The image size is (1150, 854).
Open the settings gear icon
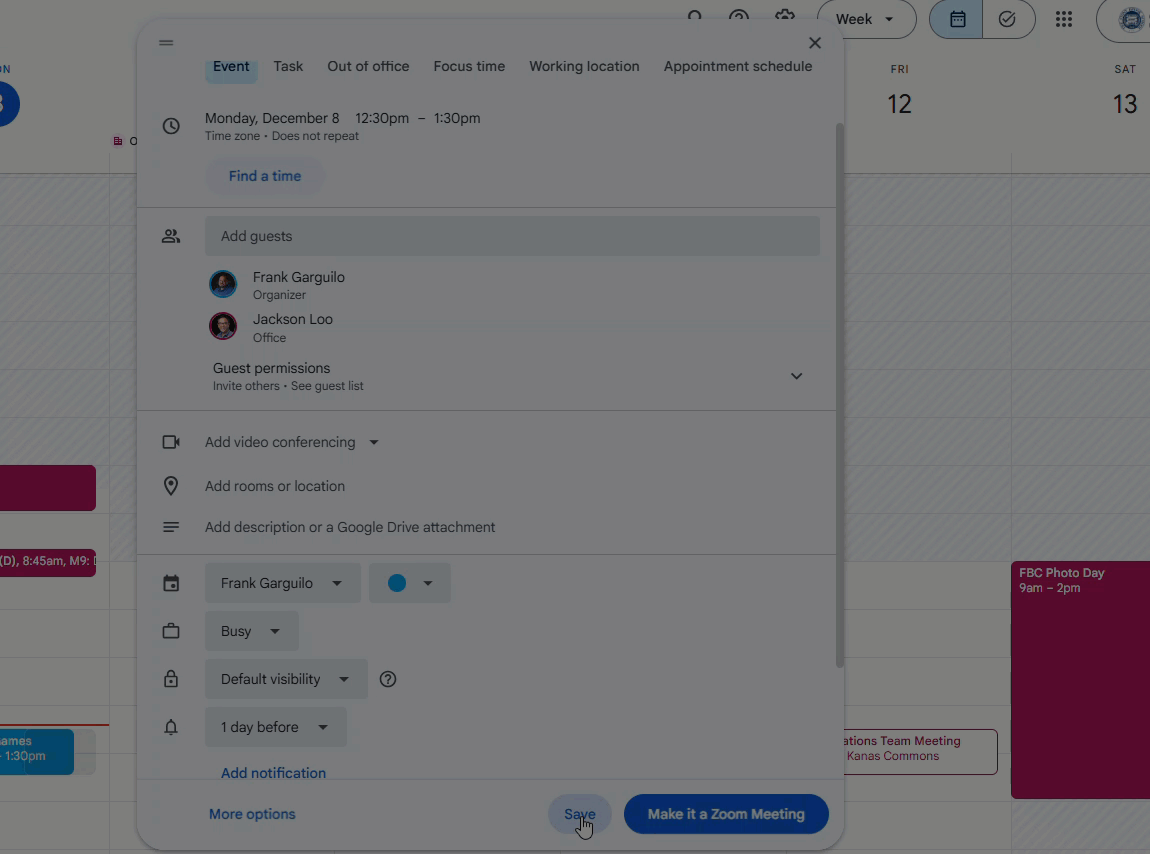tap(785, 16)
